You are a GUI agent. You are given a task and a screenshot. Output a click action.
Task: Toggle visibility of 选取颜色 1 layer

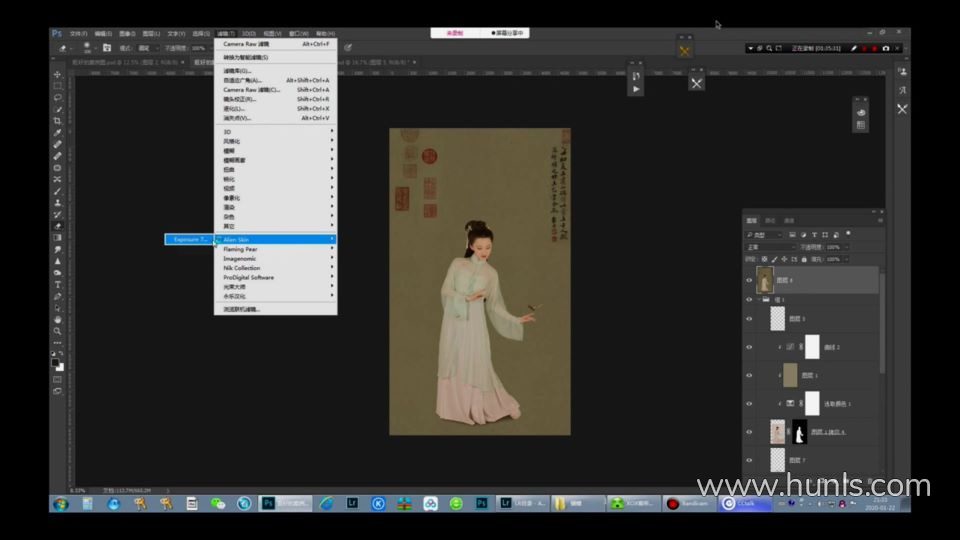tap(749, 403)
